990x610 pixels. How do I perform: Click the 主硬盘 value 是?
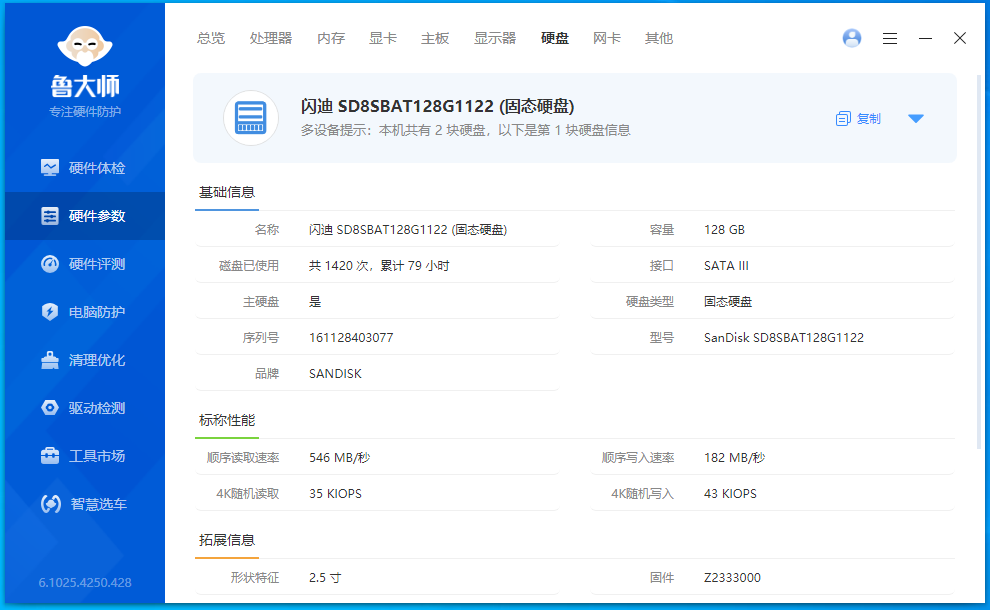pyautogui.click(x=315, y=302)
